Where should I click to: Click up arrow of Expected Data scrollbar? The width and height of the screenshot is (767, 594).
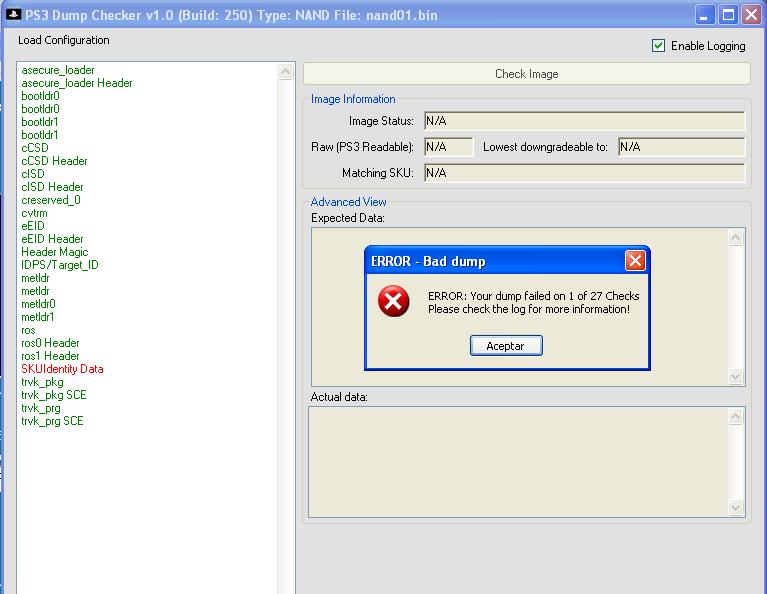point(736,238)
